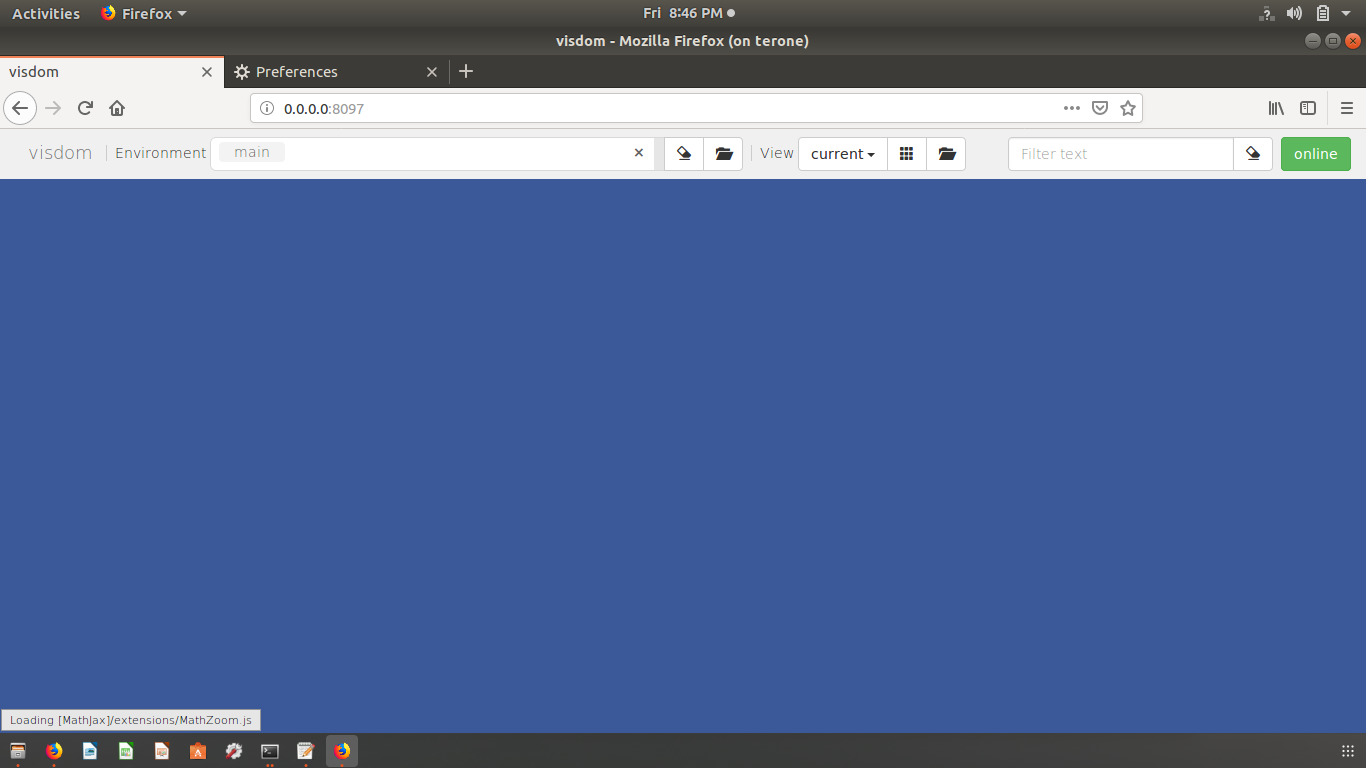The height and width of the screenshot is (768, 1366).
Task: Open the first Firefox icon in dock
Action: point(54,751)
